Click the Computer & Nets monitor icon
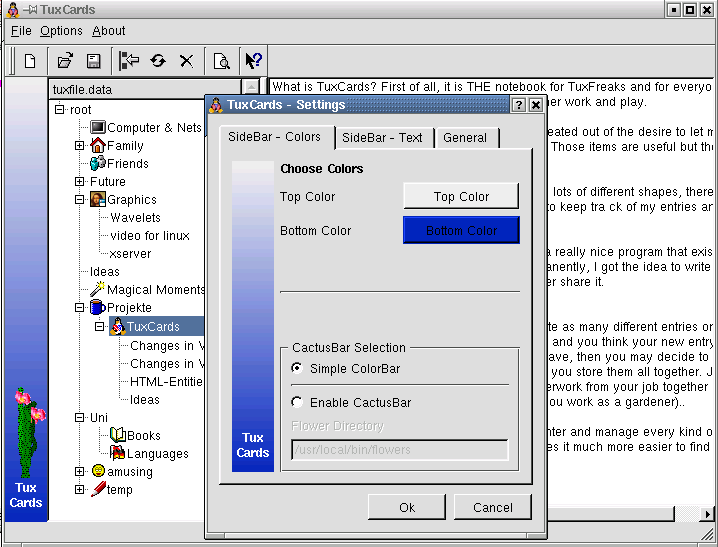Image resolution: width=718 pixels, height=547 pixels. 98,127
